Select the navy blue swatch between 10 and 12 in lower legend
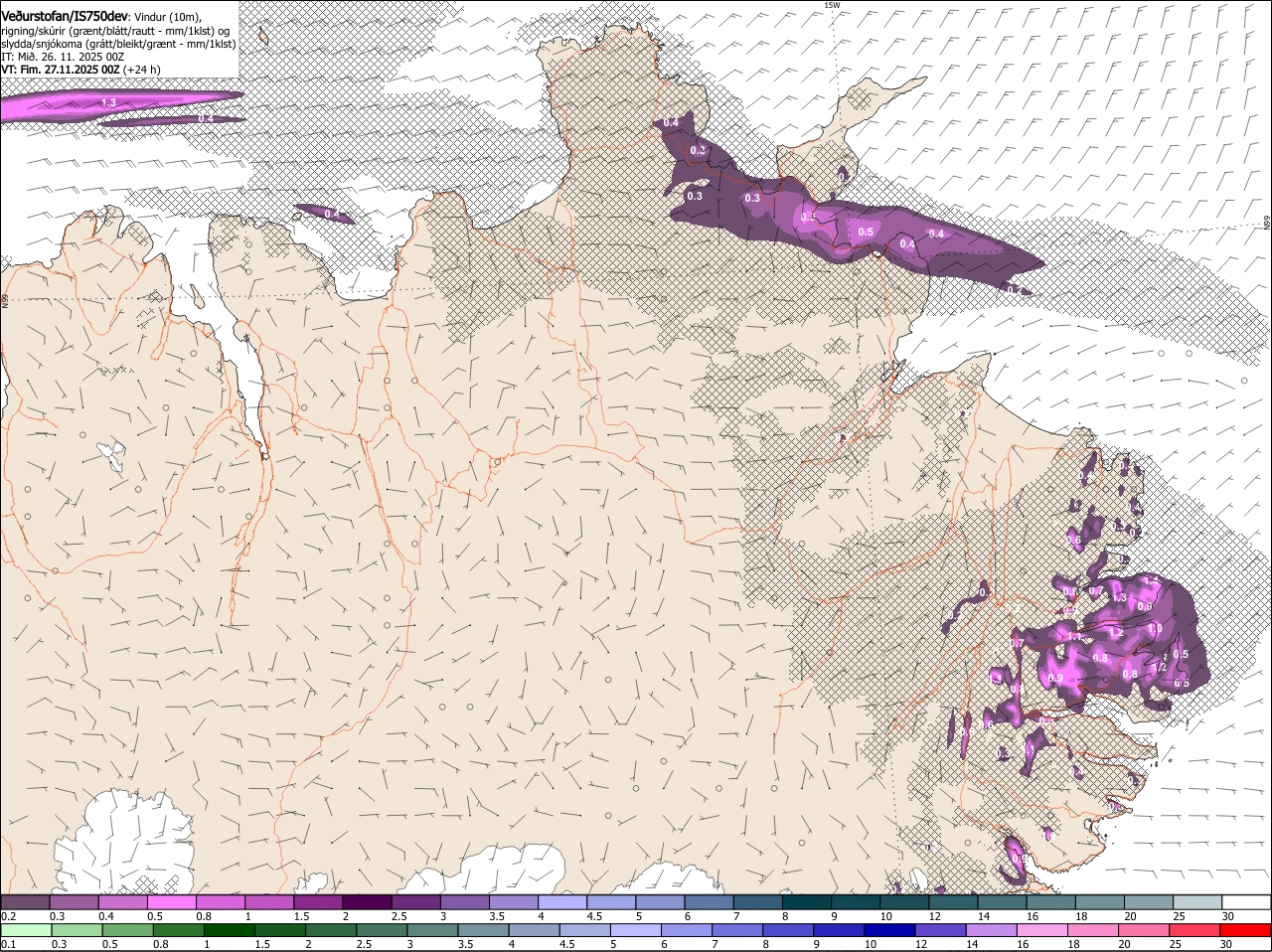Viewport: 1272px width, 952px height. (889, 931)
